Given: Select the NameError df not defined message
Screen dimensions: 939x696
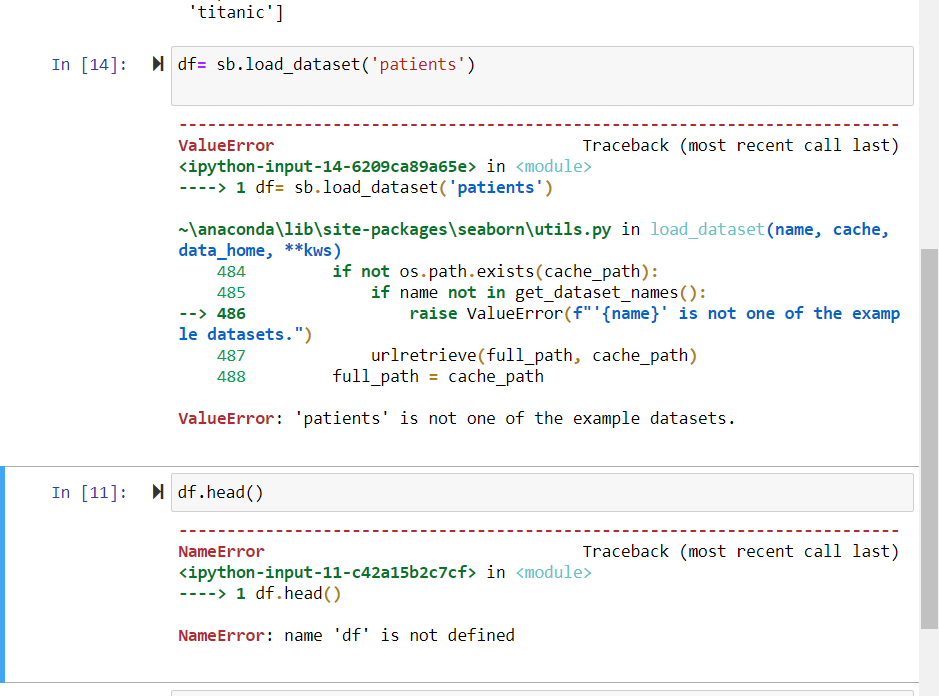Looking at the screenshot, I should point(345,635).
